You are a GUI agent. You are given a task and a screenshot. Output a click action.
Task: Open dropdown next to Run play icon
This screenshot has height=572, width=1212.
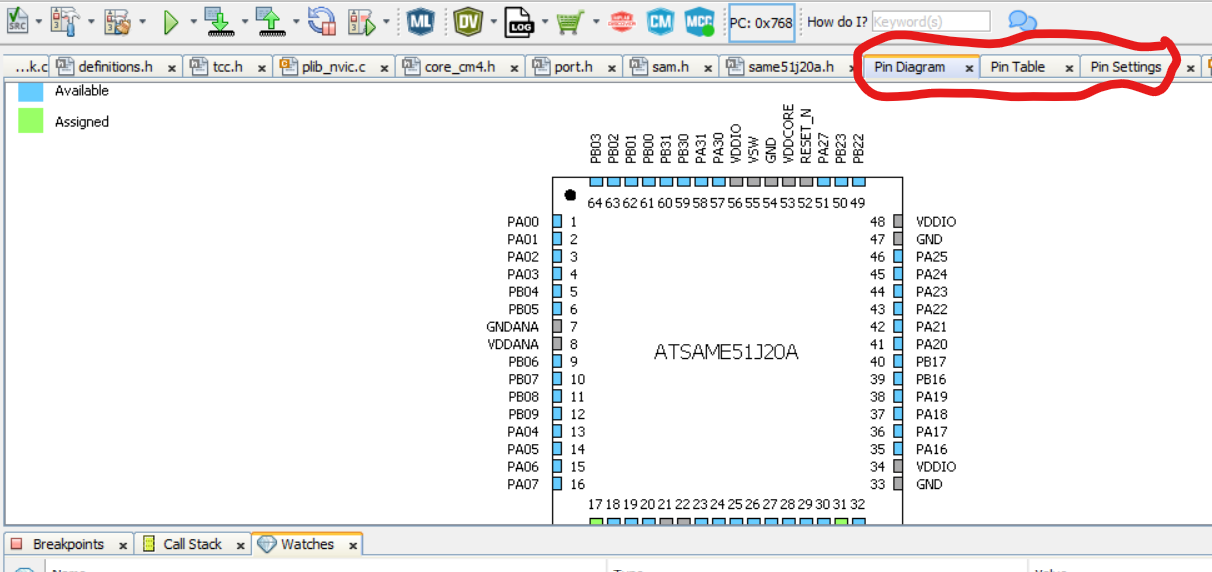pyautogui.click(x=192, y=21)
